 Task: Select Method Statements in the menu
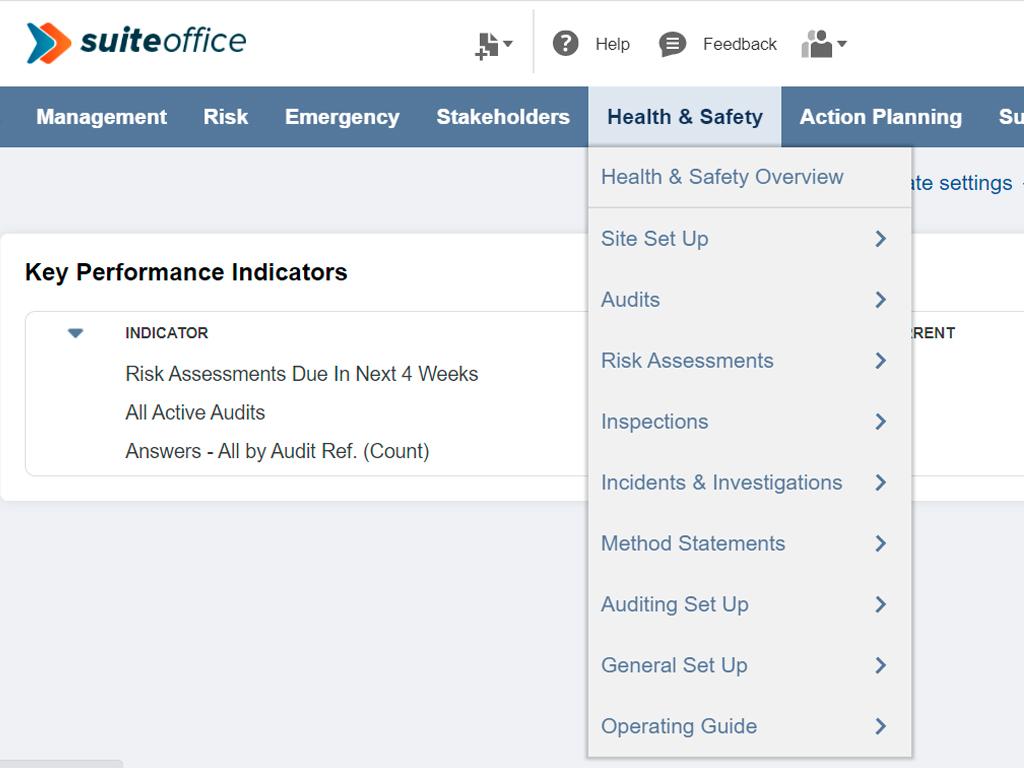pos(693,544)
